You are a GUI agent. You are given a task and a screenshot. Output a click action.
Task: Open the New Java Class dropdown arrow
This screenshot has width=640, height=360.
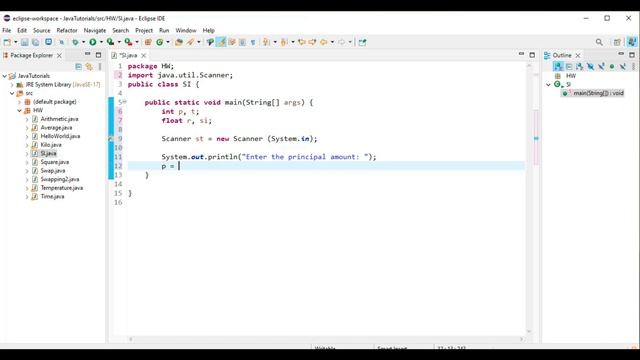click(168, 42)
